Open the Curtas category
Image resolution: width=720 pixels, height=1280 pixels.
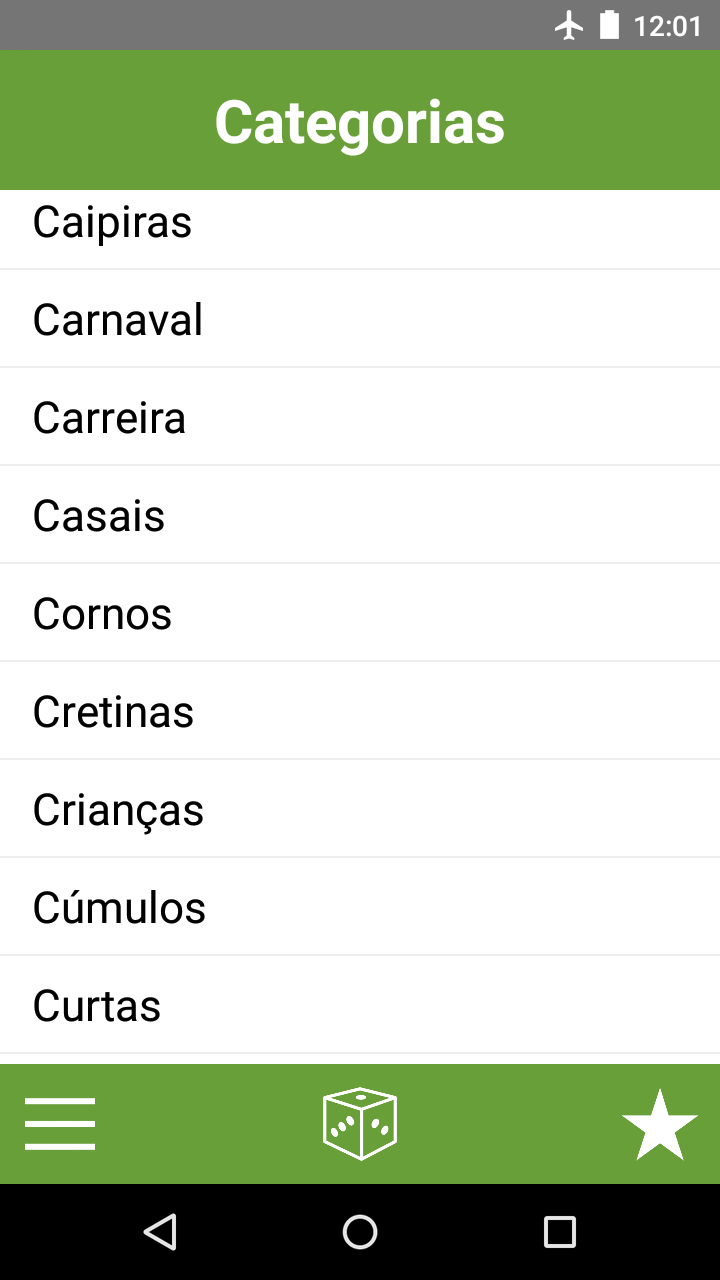(x=360, y=1005)
